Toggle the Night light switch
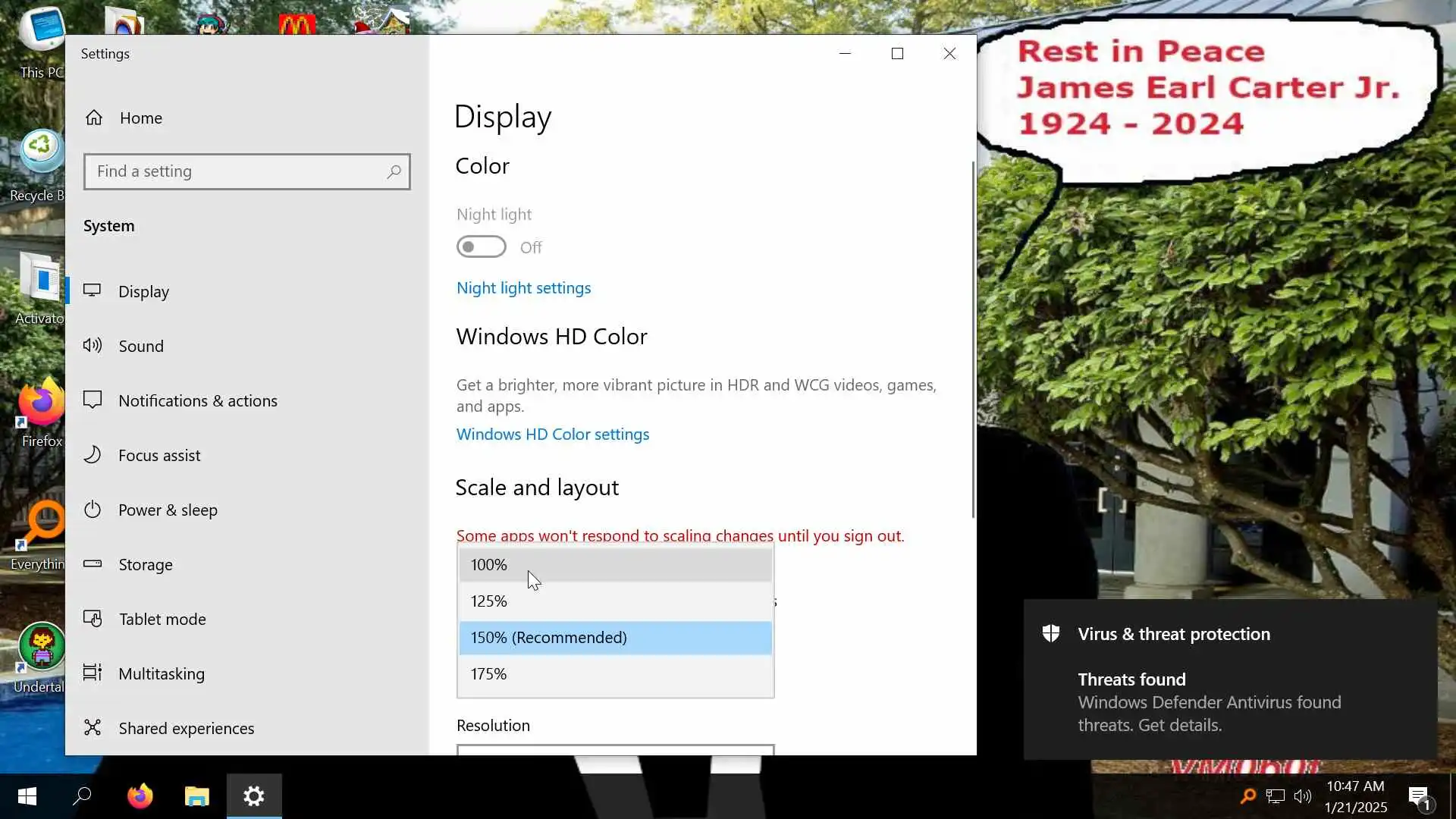Screen dimensions: 1456x819 point(481,247)
